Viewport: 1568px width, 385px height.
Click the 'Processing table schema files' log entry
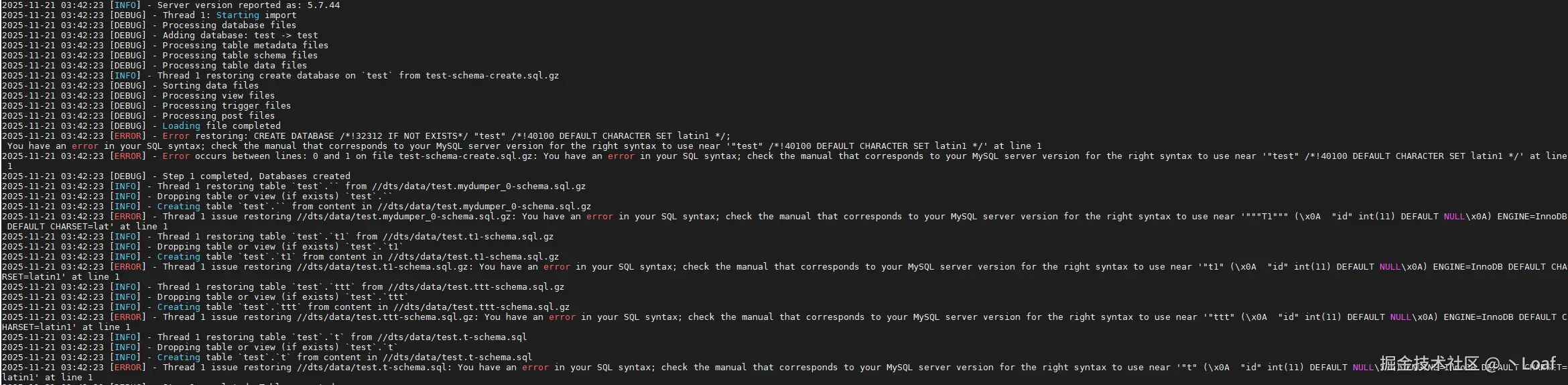point(239,56)
